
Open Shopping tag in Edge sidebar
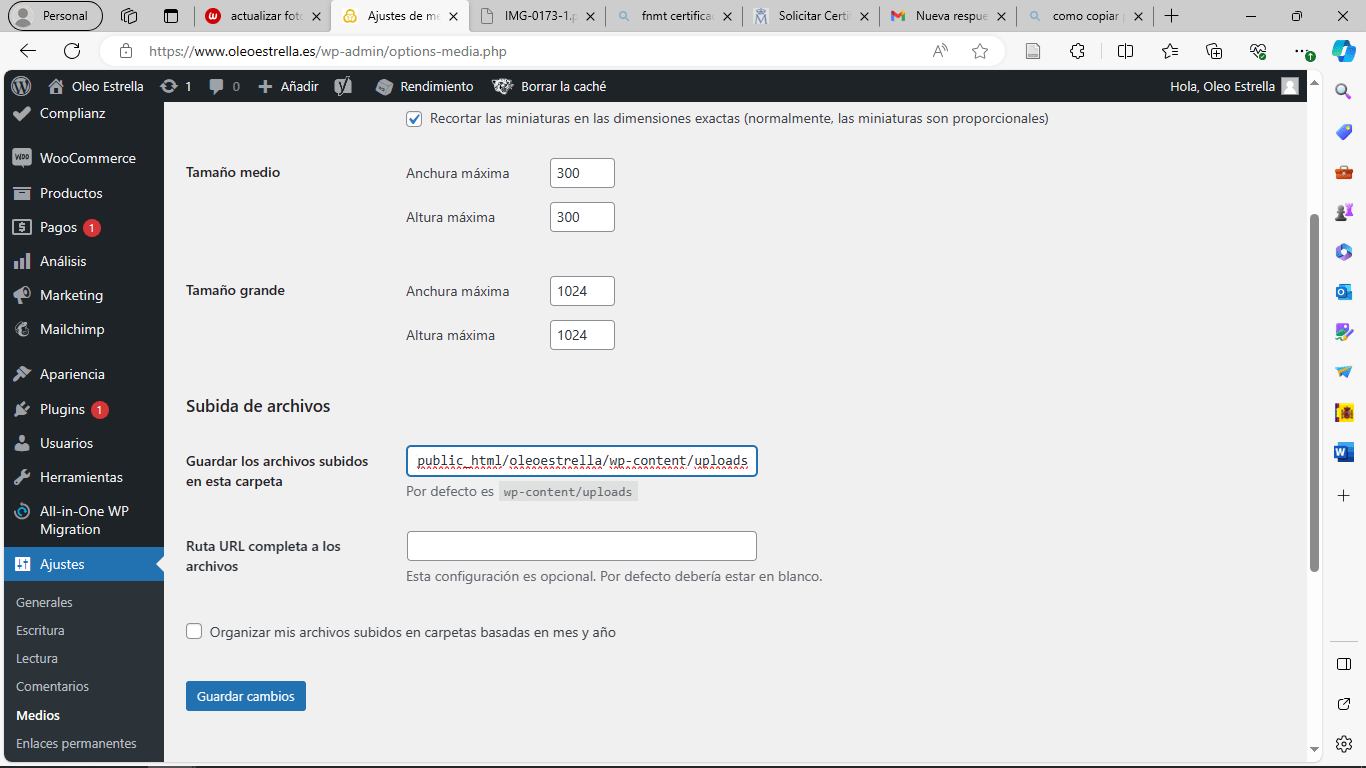(x=1344, y=132)
